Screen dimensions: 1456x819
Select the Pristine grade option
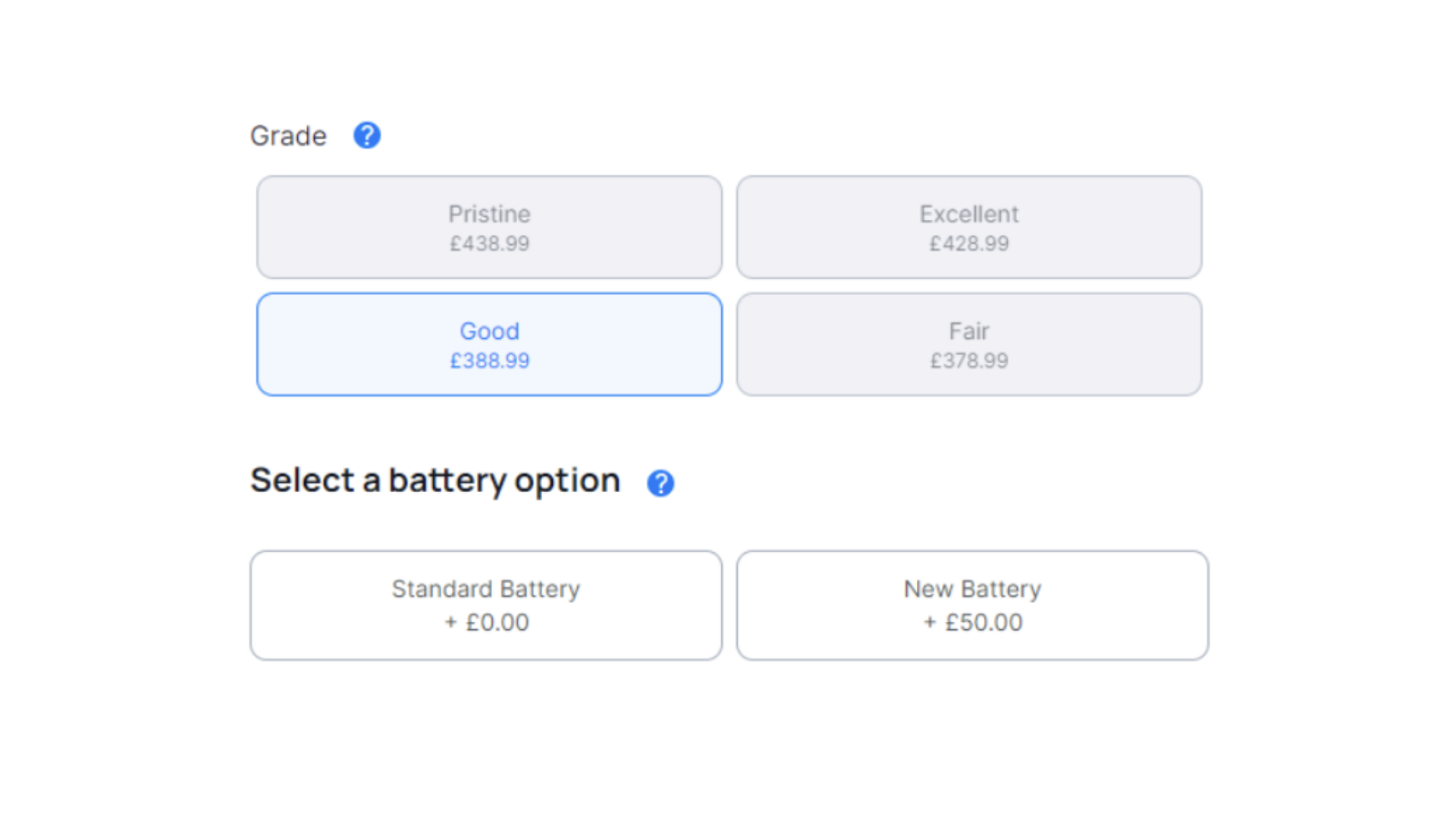(489, 227)
